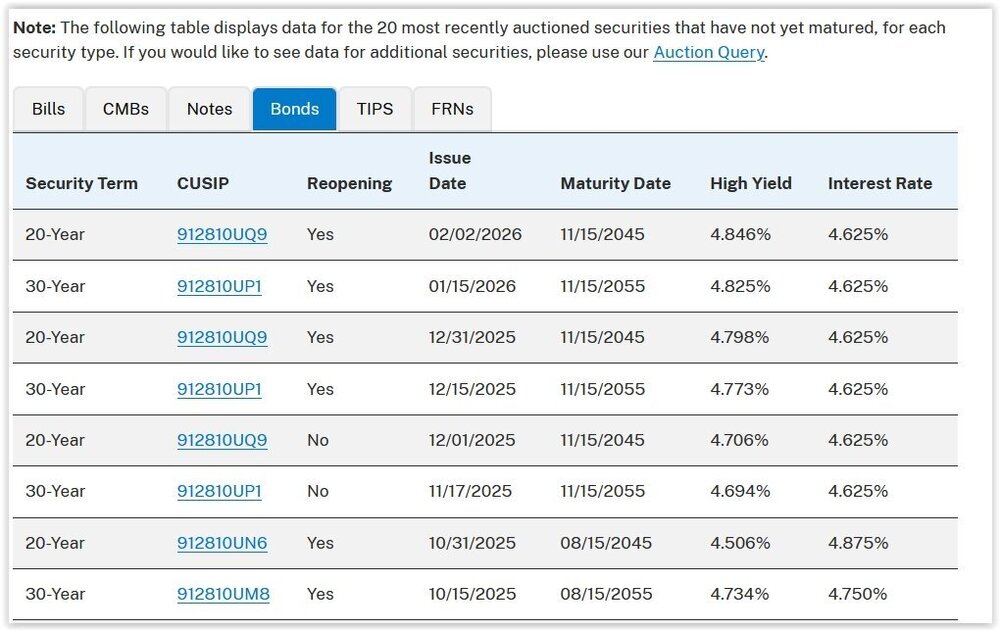
Task: Open the 912810UM8 CUSIP link
Action: pyautogui.click(x=223, y=594)
